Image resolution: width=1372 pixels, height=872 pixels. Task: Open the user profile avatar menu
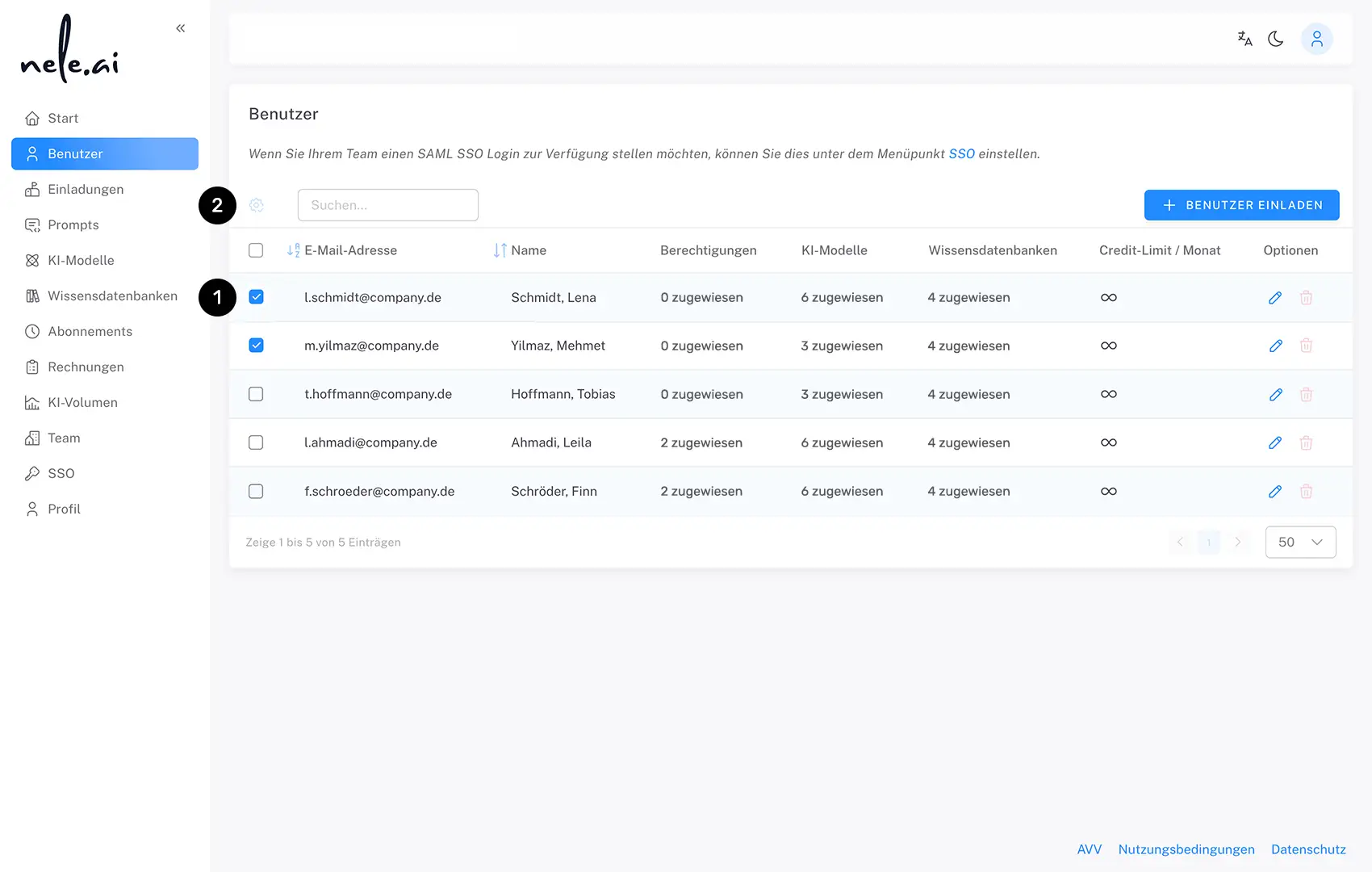[1316, 39]
